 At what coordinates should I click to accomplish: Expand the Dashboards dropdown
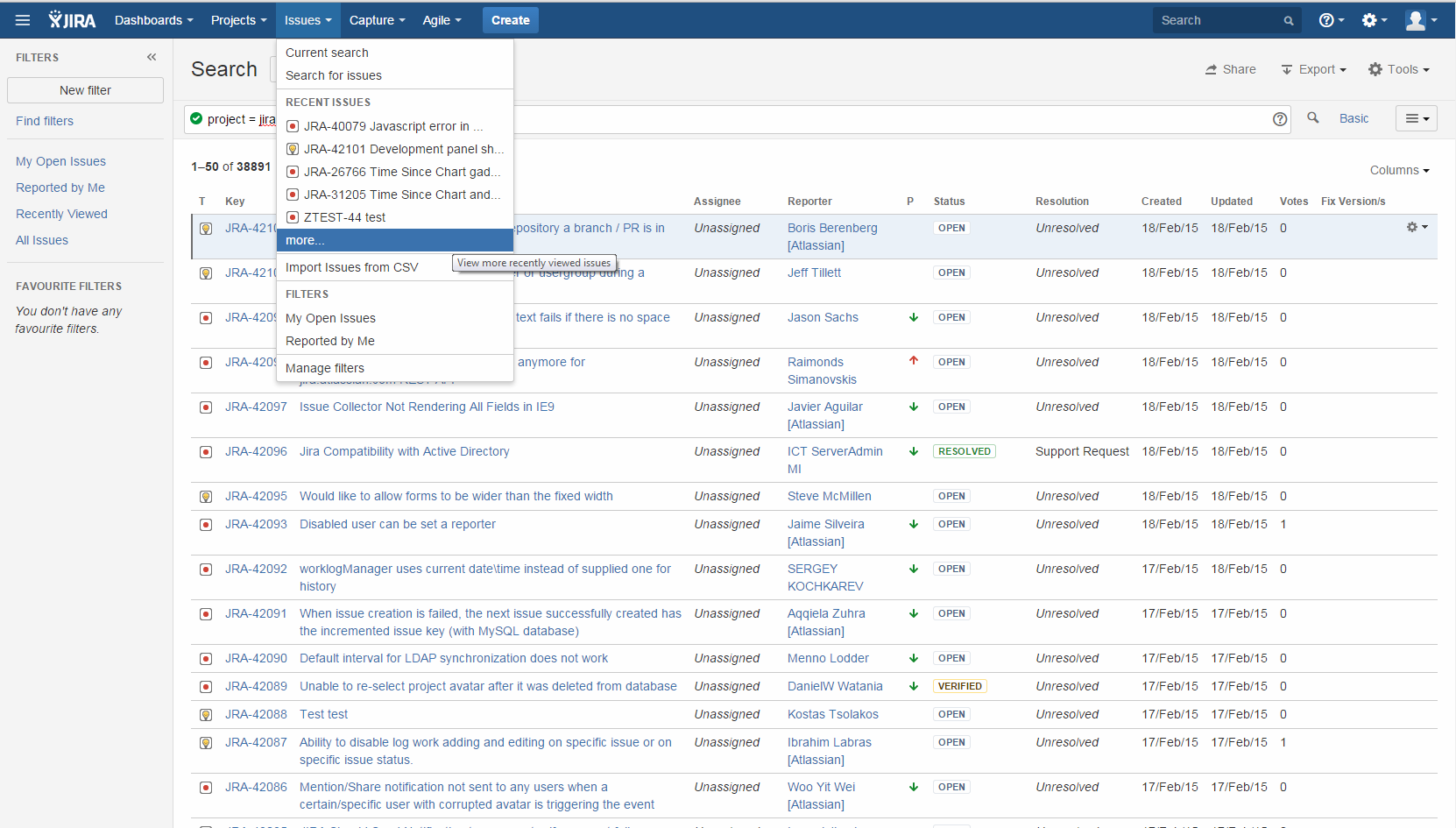click(153, 20)
